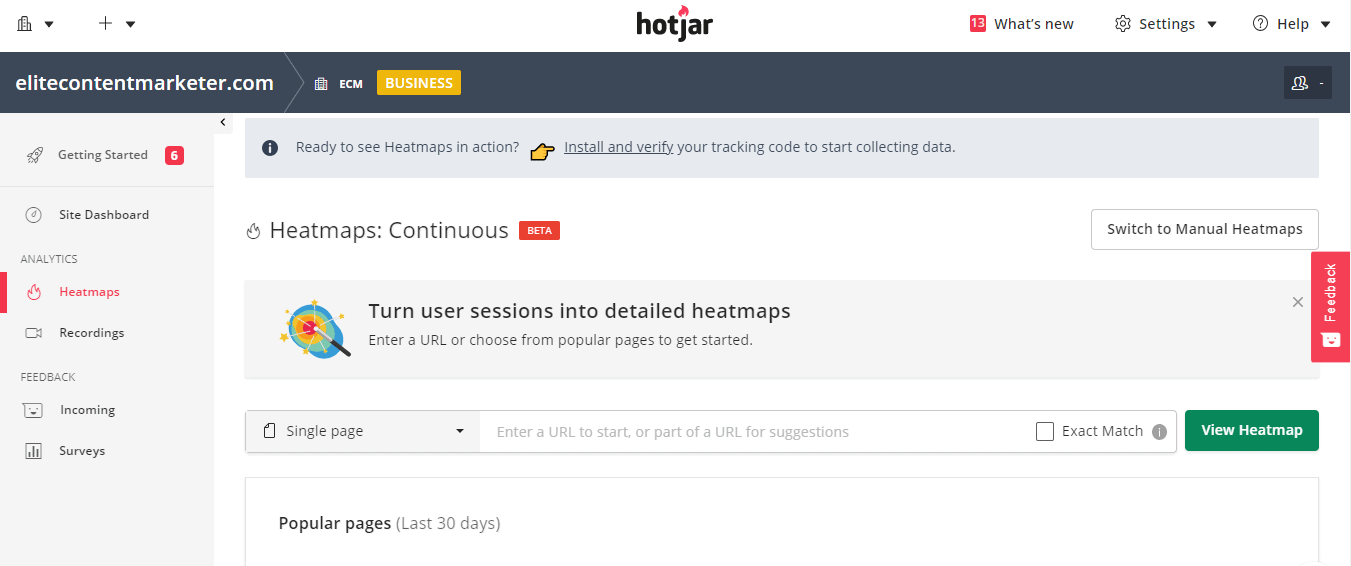Viewport: 1351px width, 566px height.
Task: Open the organization building icon menu
Action: click(35, 24)
